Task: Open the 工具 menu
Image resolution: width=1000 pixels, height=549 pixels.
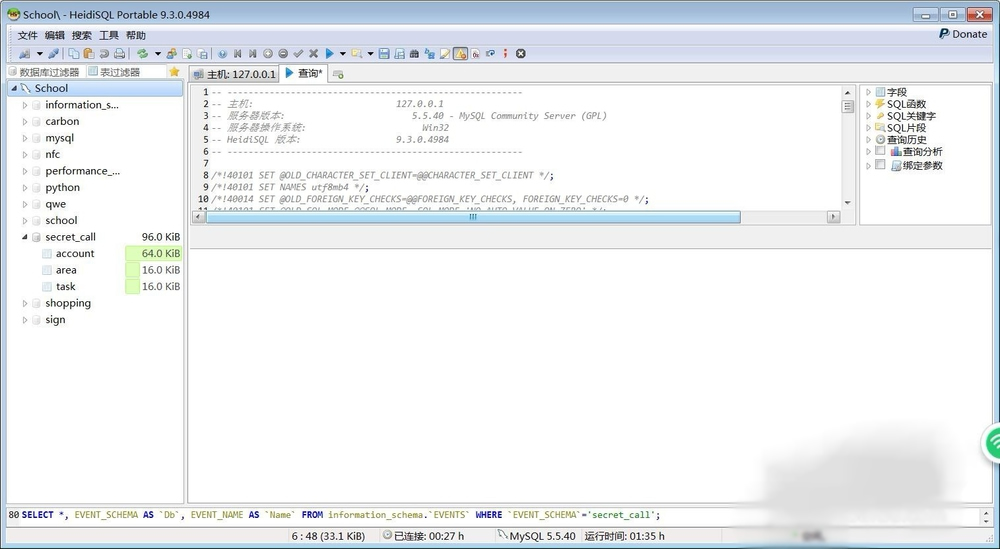Action: [x=108, y=35]
